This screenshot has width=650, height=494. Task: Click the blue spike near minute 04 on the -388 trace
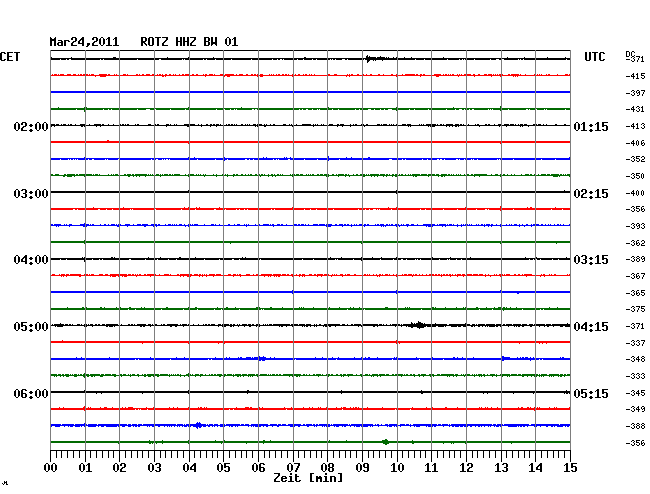point(199,425)
